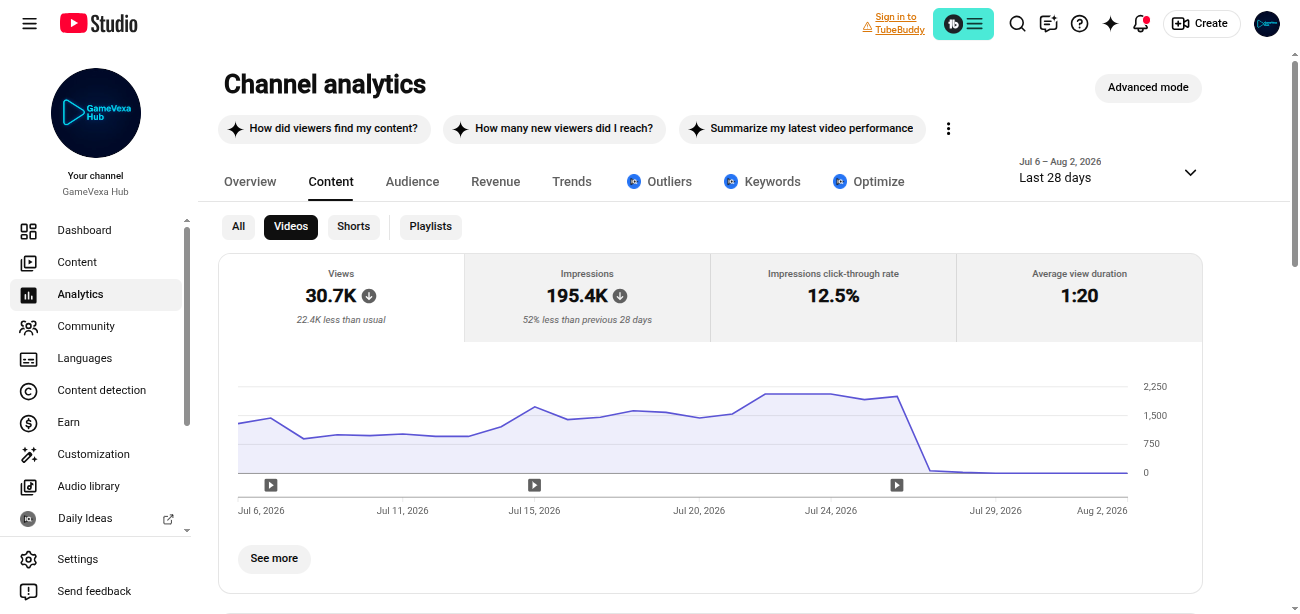Image resolution: width=1300 pixels, height=614 pixels.
Task: Click video marker near Jul 15 on chart
Action: click(x=535, y=485)
